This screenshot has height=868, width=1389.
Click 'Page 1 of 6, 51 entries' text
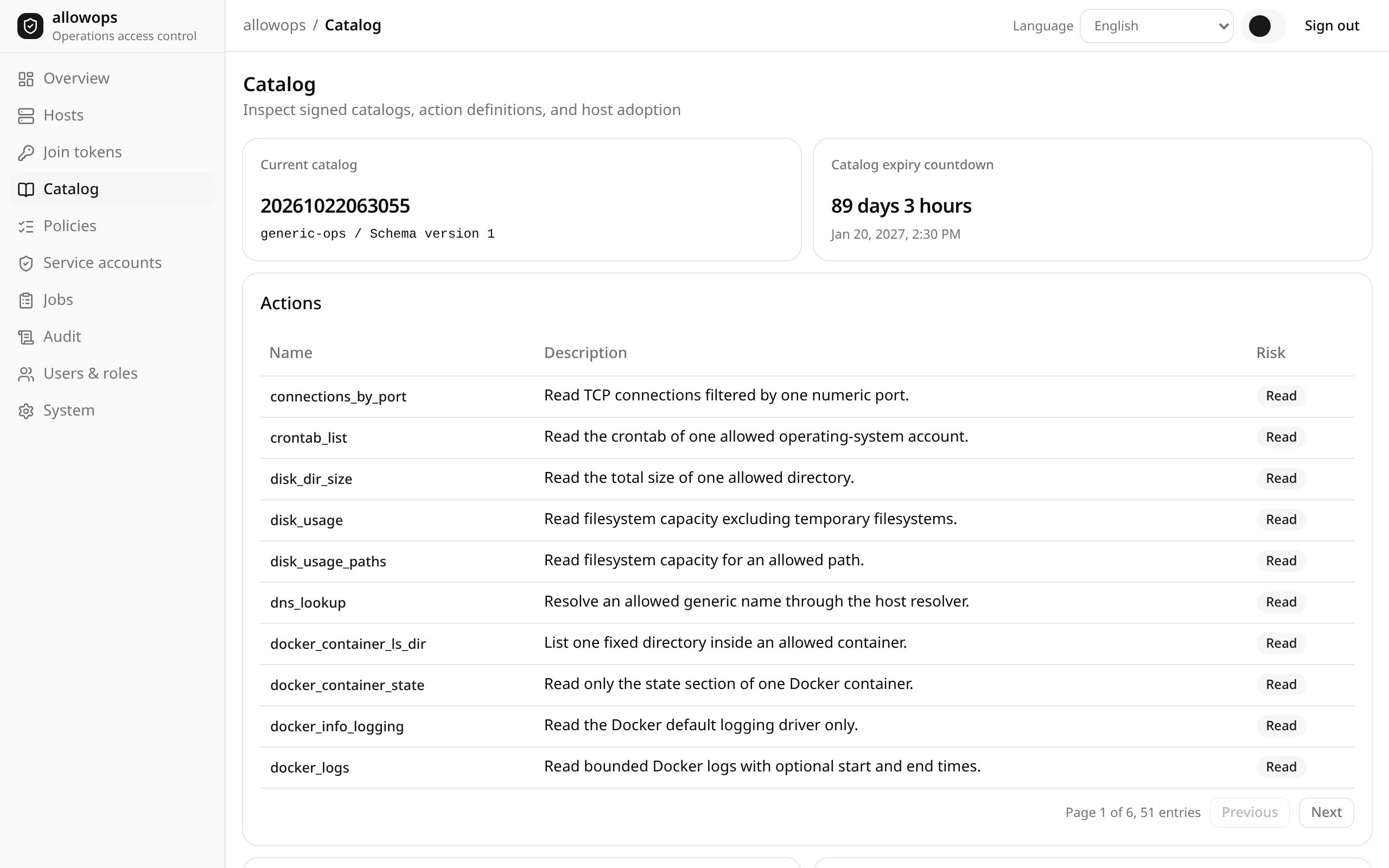point(1133,812)
